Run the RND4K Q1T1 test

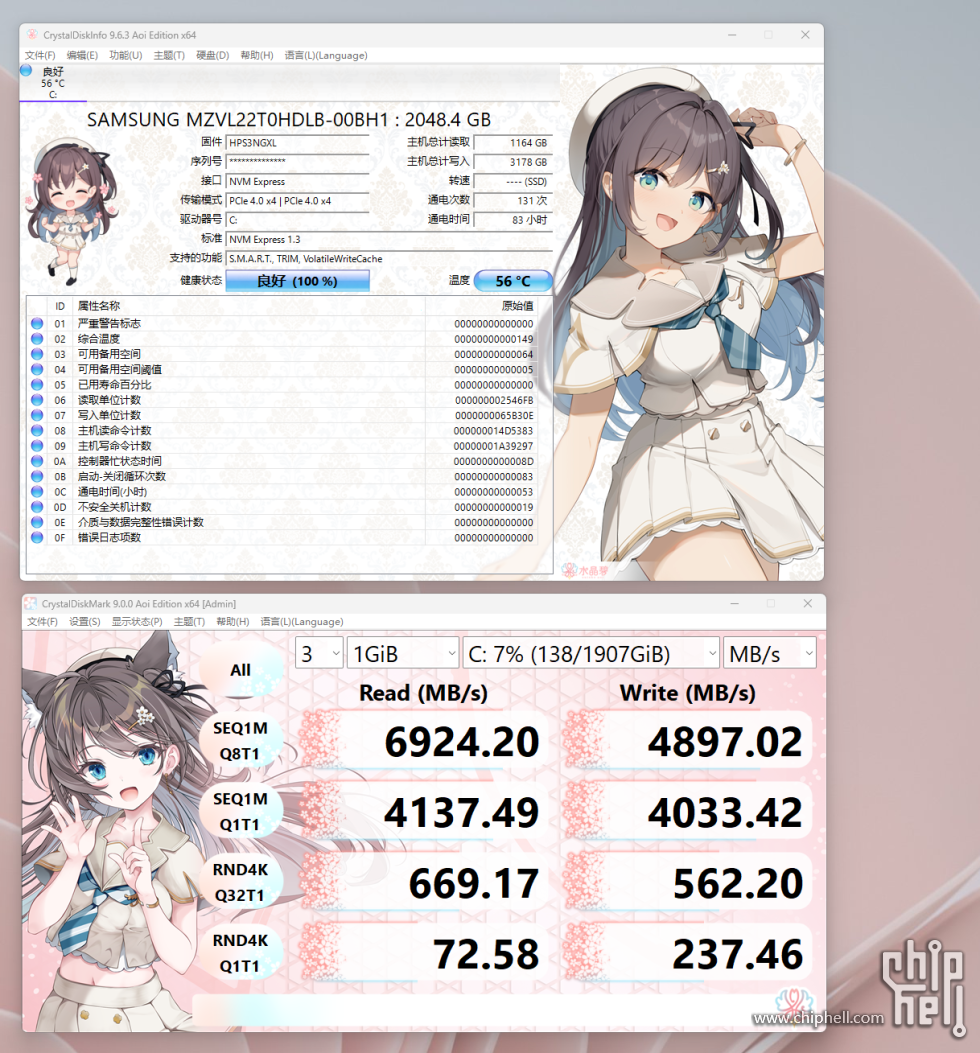pos(240,953)
